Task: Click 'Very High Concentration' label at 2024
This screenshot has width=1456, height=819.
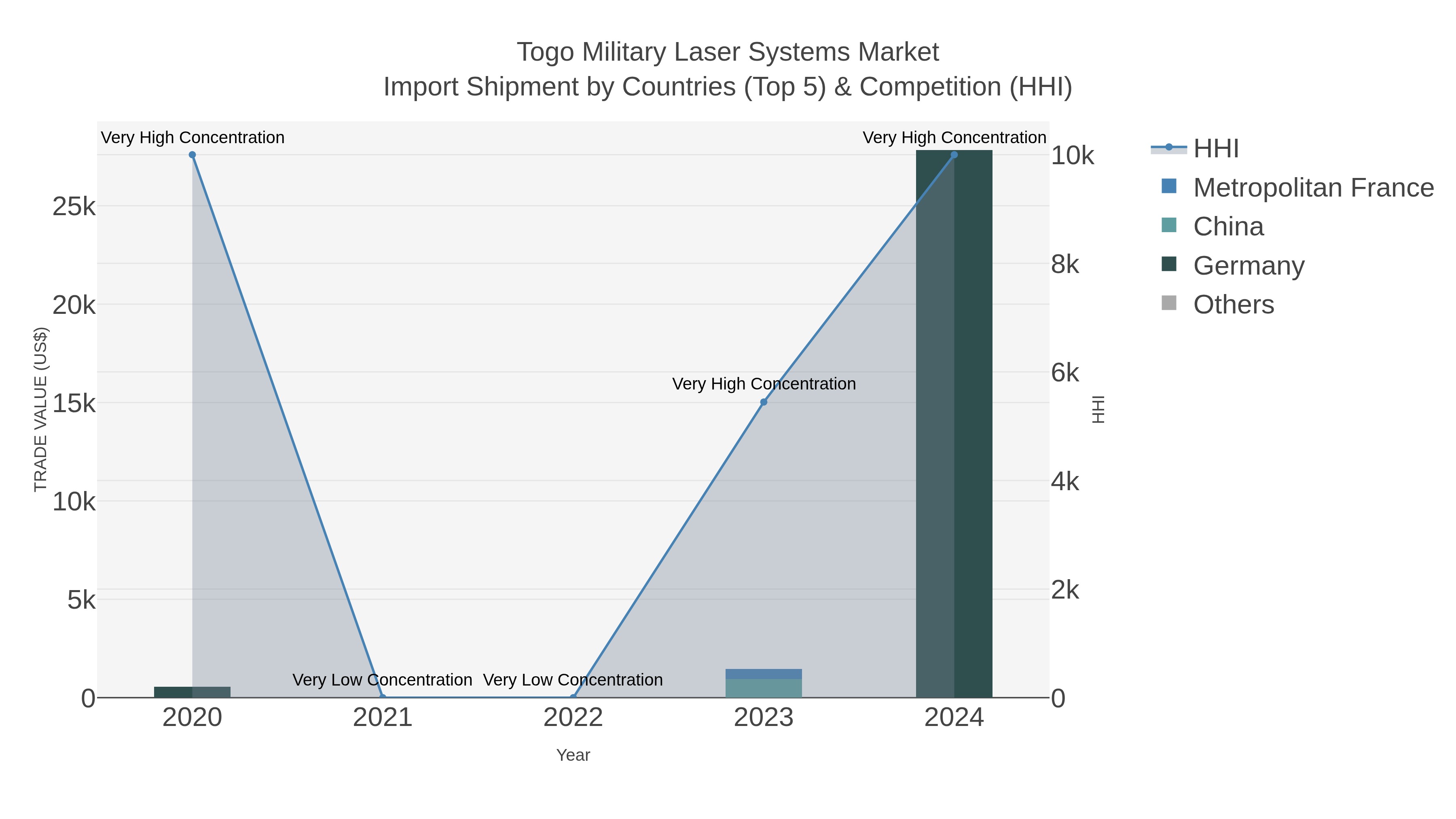Action: [954, 138]
